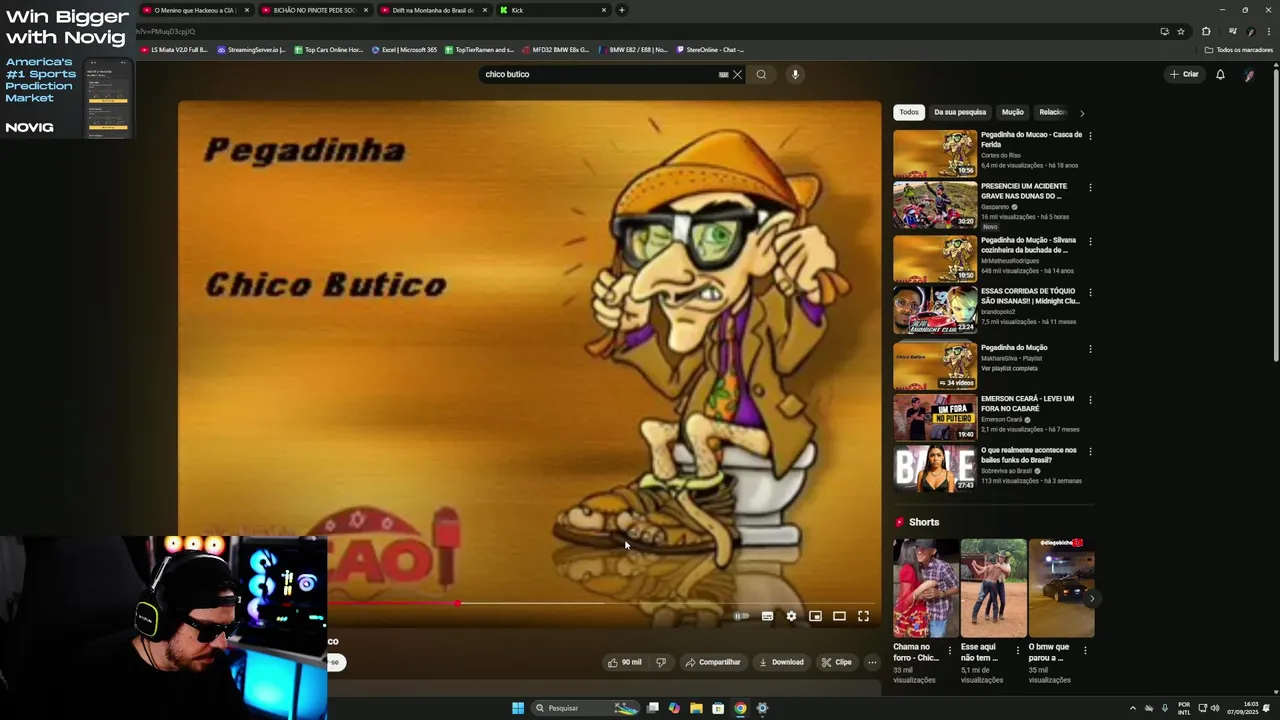1280x720 pixels.
Task: Open Windows Start menu
Action: [x=518, y=708]
